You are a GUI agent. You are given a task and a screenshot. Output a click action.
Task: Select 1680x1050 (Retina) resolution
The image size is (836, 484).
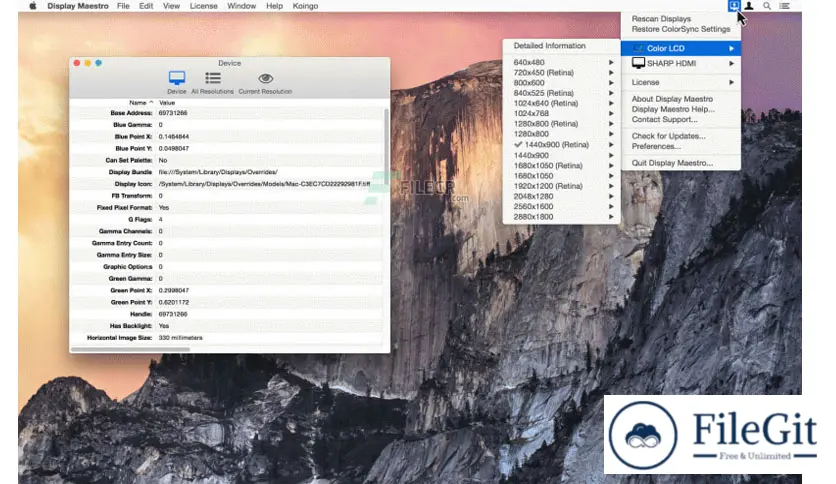(x=548, y=165)
